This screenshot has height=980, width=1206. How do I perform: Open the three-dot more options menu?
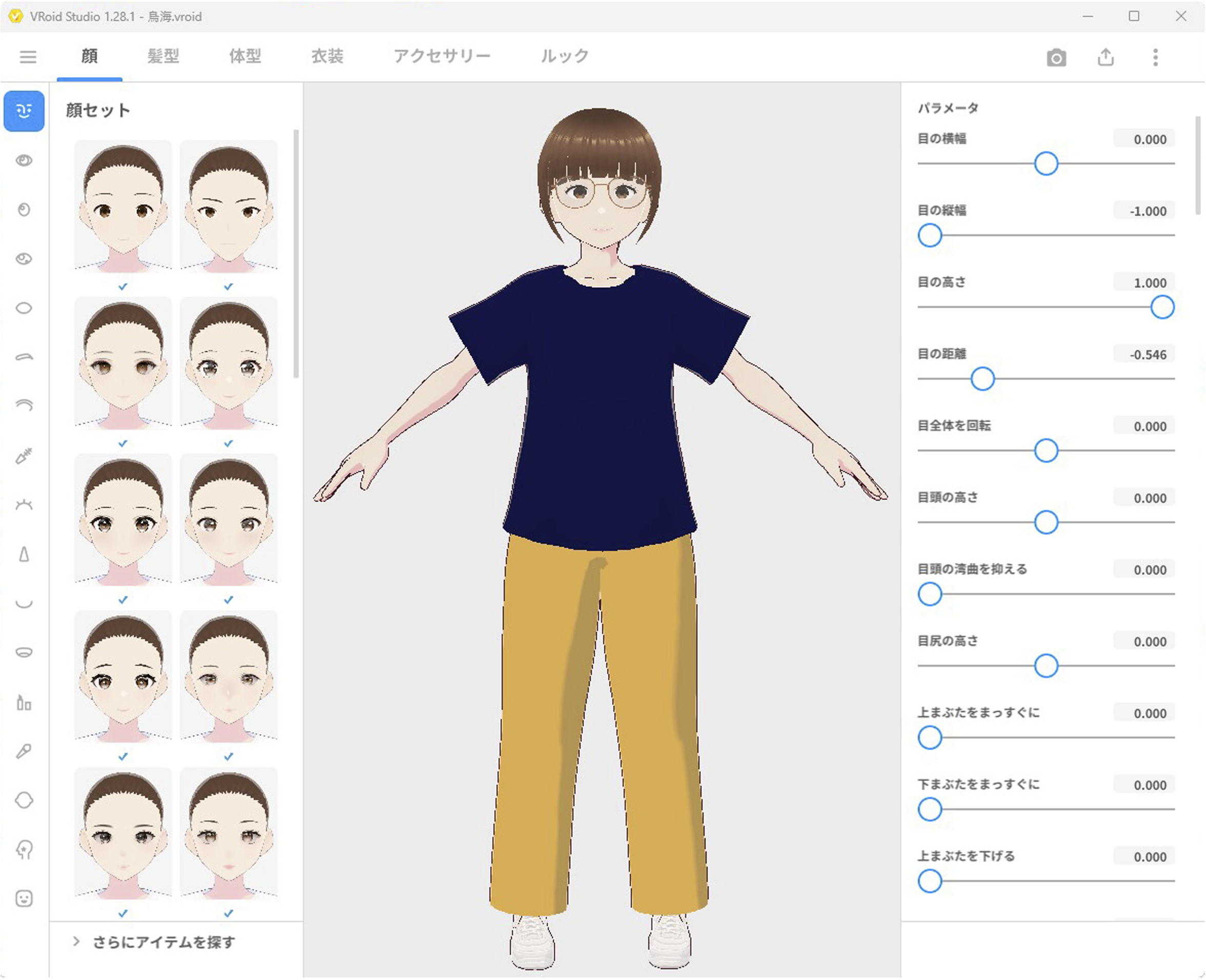[1155, 57]
